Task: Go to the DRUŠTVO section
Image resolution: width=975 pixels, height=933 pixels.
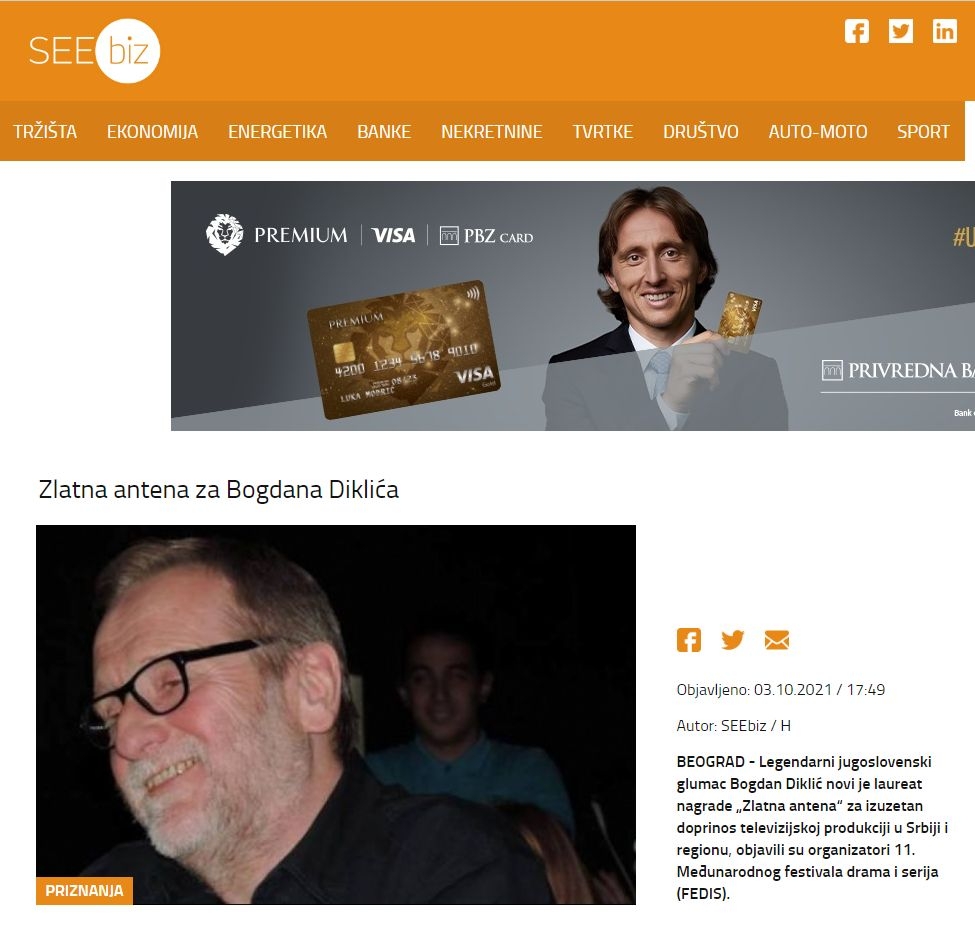Action: [x=700, y=132]
